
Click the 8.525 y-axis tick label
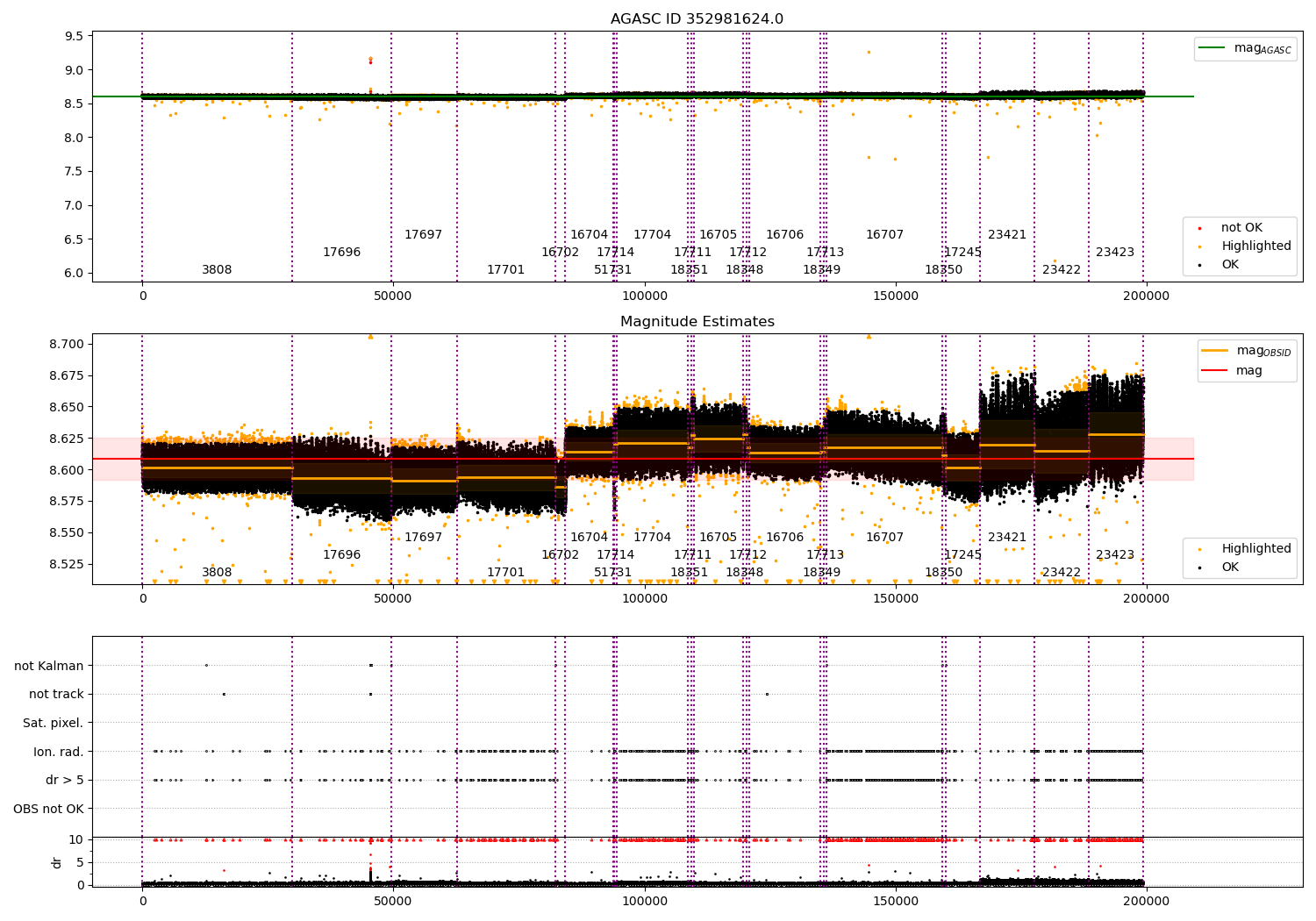tap(67, 564)
